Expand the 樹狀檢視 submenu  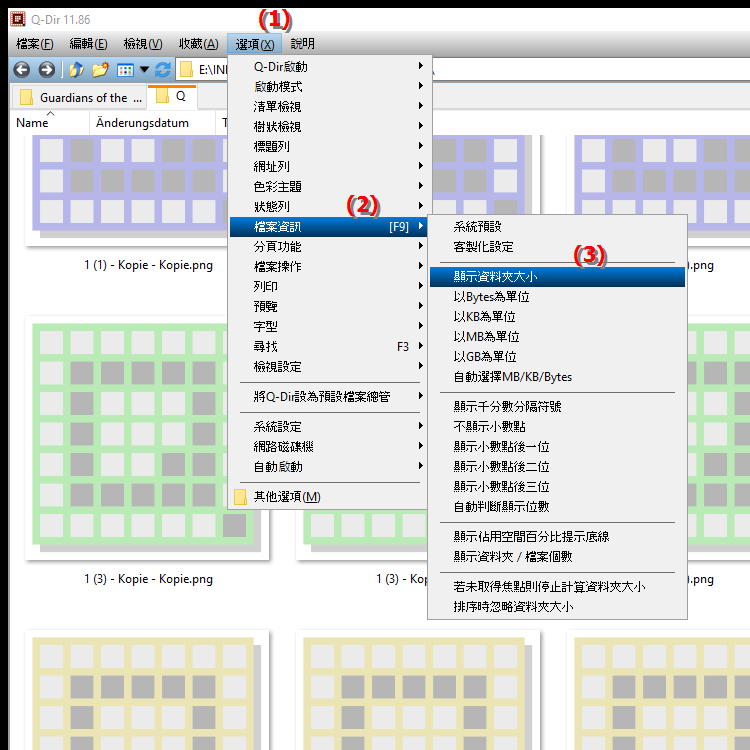[330, 127]
